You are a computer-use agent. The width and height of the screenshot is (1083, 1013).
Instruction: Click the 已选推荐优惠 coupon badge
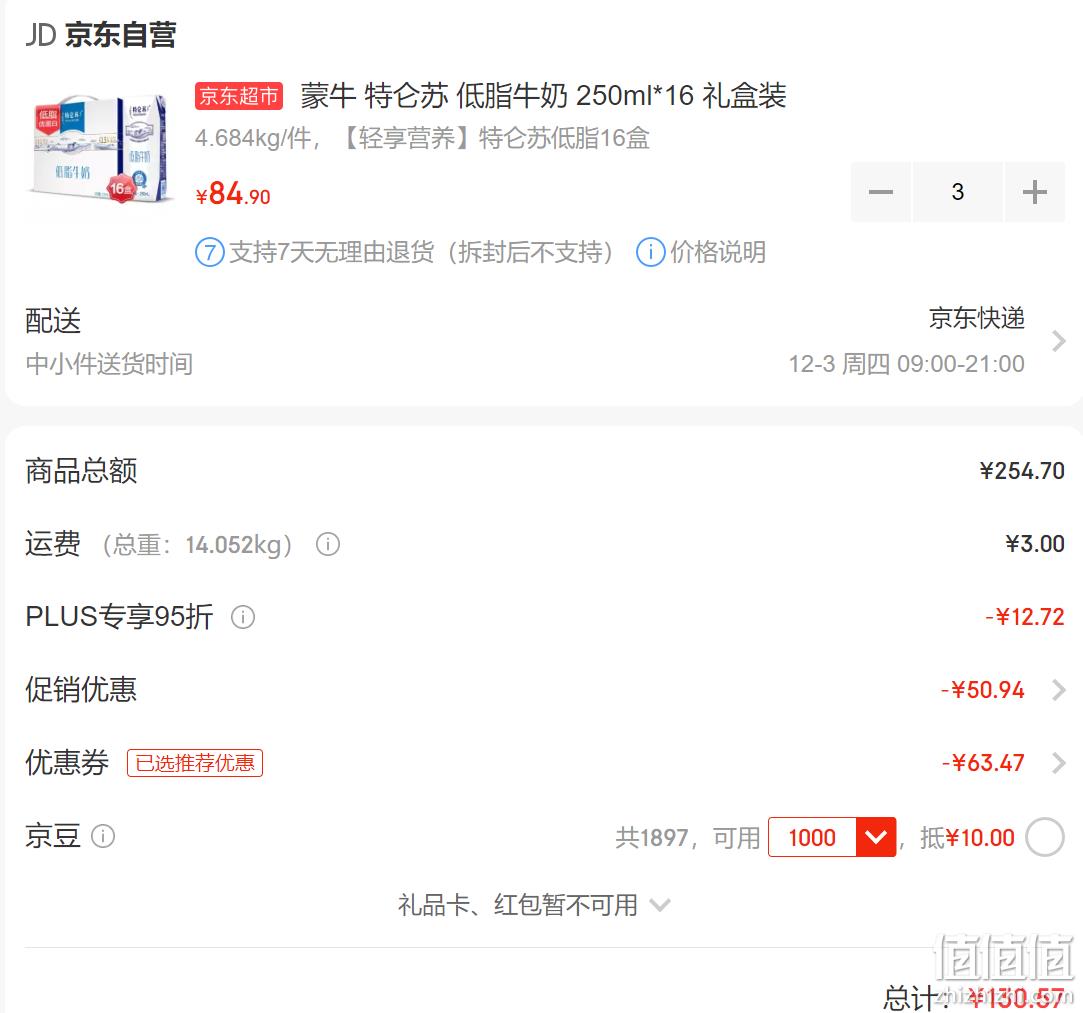195,763
